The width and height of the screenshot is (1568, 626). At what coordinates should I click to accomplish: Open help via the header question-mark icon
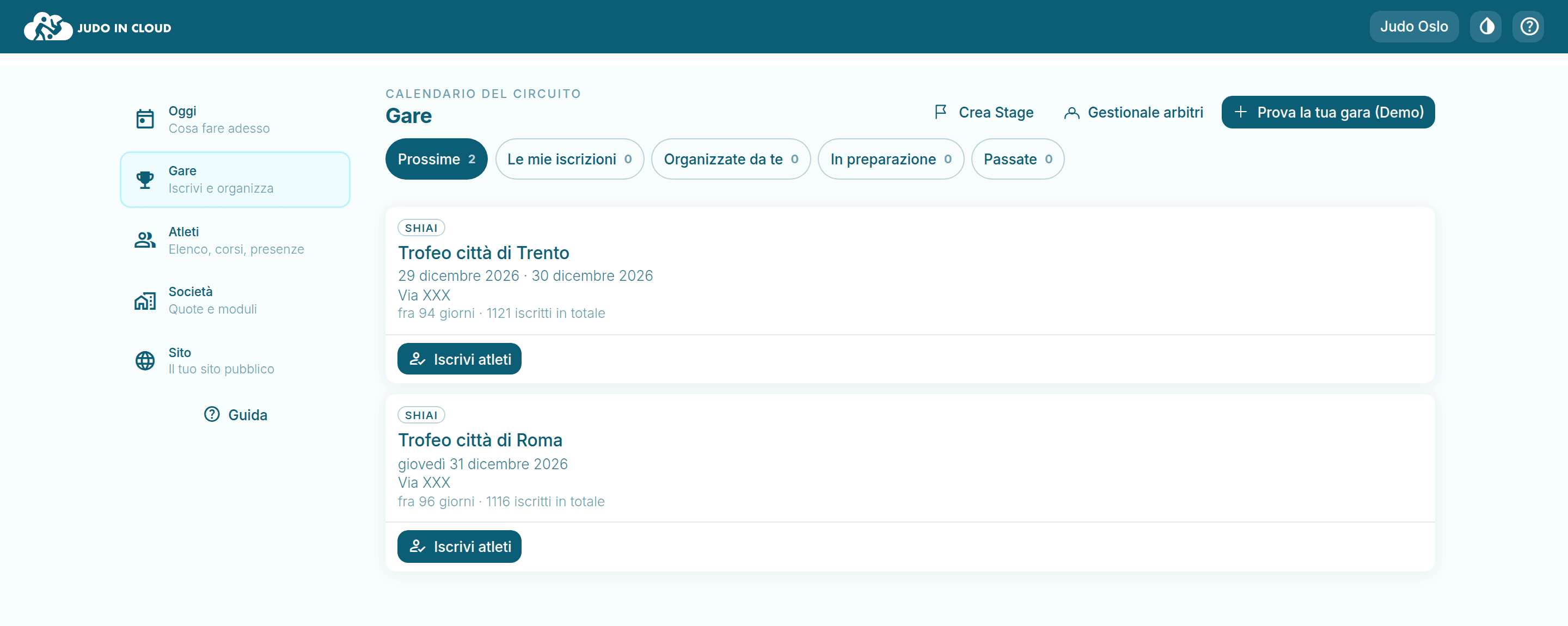1529,27
